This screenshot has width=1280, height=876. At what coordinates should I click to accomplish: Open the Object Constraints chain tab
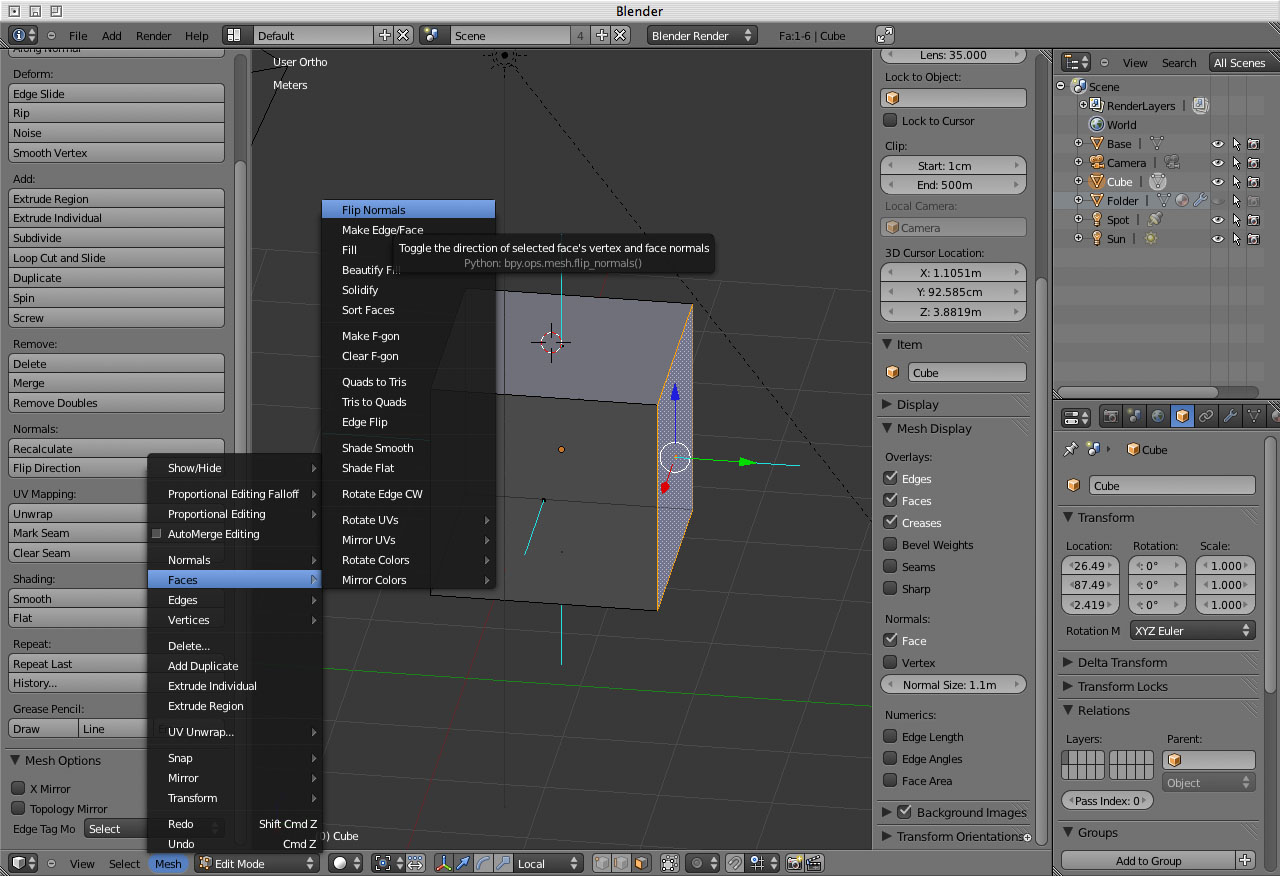(x=1206, y=416)
